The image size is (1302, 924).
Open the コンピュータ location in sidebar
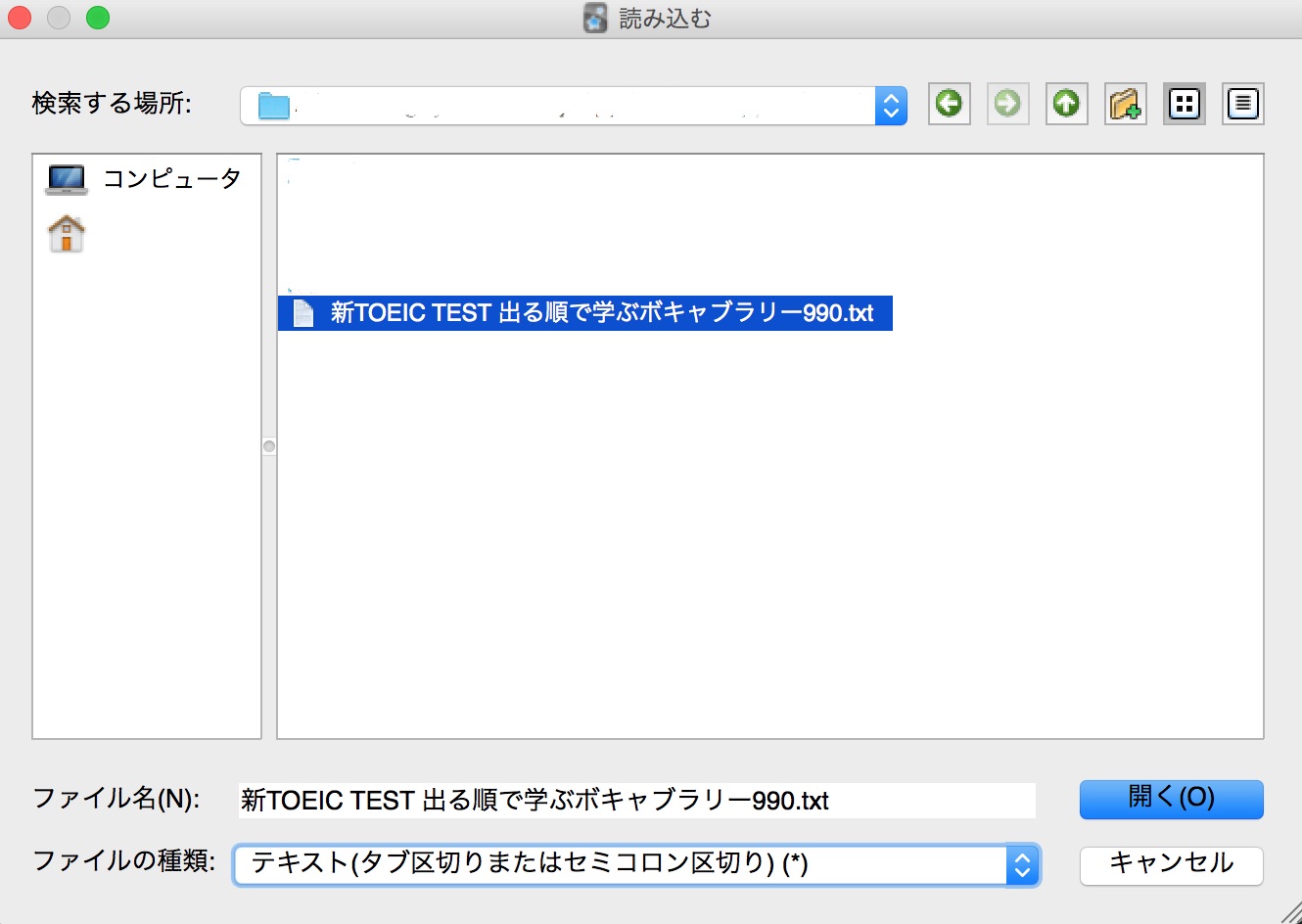(145, 179)
